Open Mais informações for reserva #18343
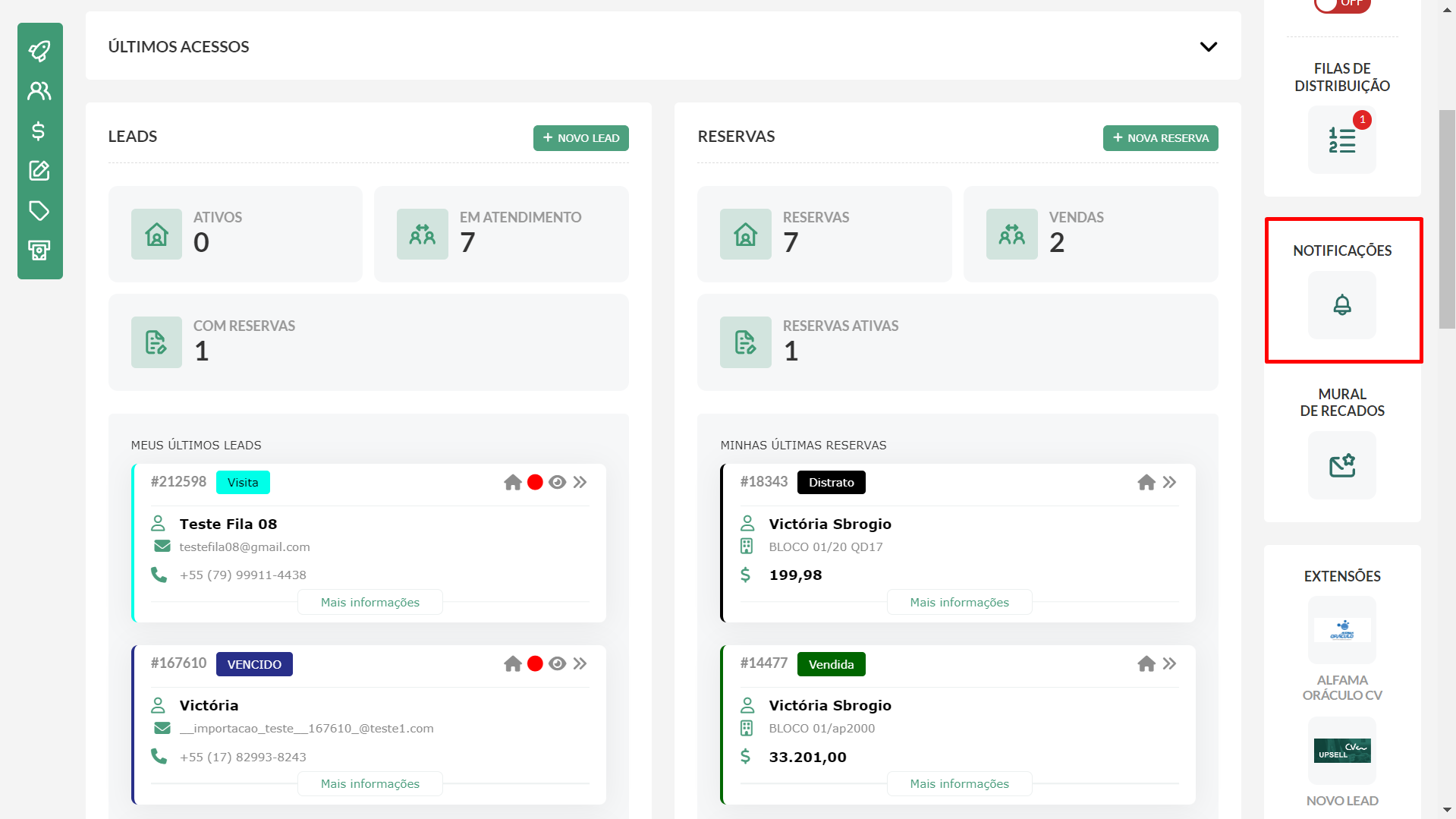 click(x=960, y=602)
